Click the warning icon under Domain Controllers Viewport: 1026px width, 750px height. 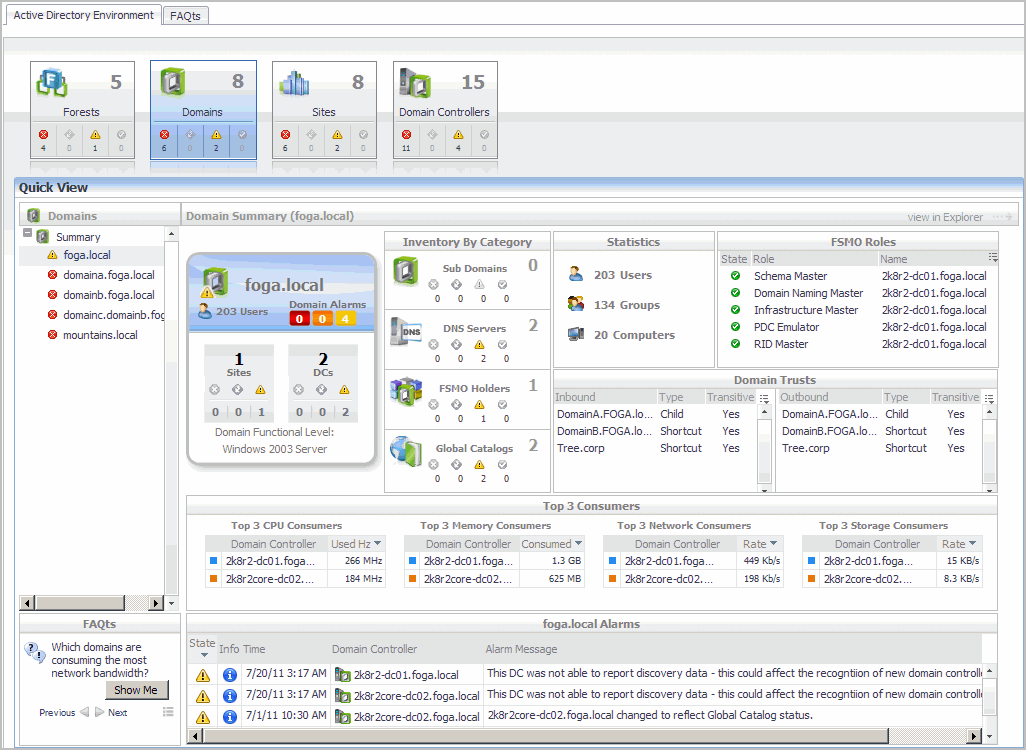click(x=458, y=135)
